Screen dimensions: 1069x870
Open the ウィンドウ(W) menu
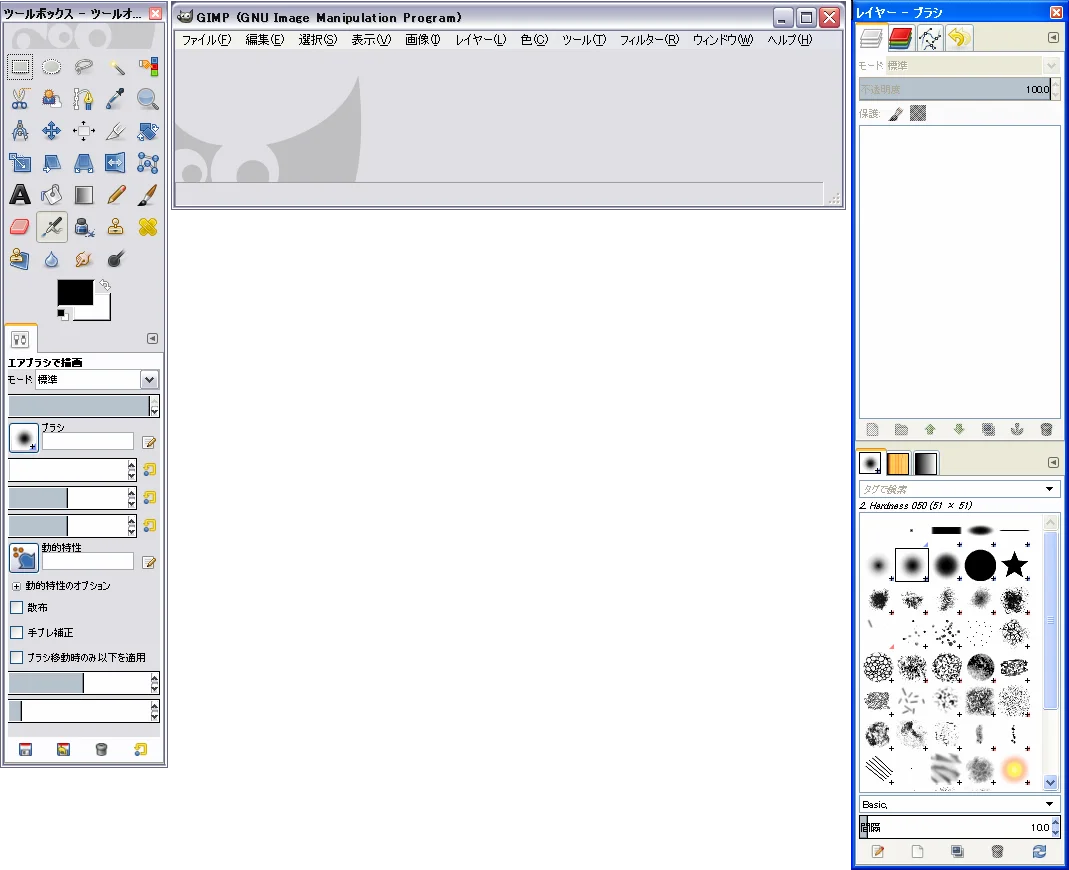coord(723,40)
